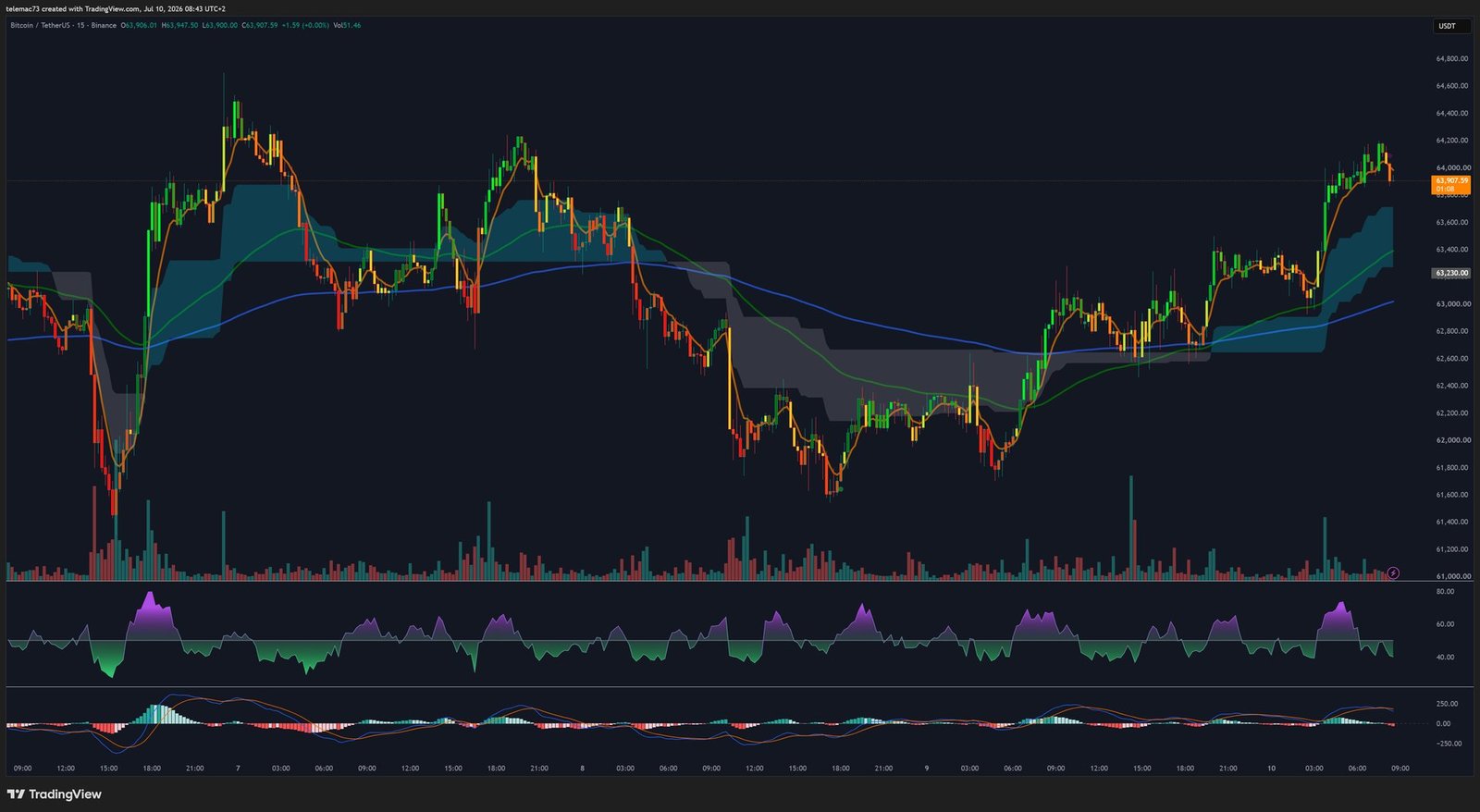Click the 250.00 level on MACD scale

pos(1449,704)
